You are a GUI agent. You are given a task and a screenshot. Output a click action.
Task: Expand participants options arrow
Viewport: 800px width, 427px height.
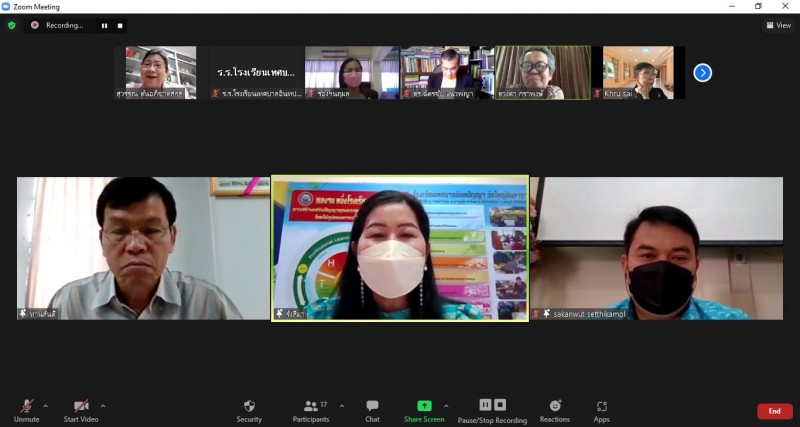coord(342,407)
